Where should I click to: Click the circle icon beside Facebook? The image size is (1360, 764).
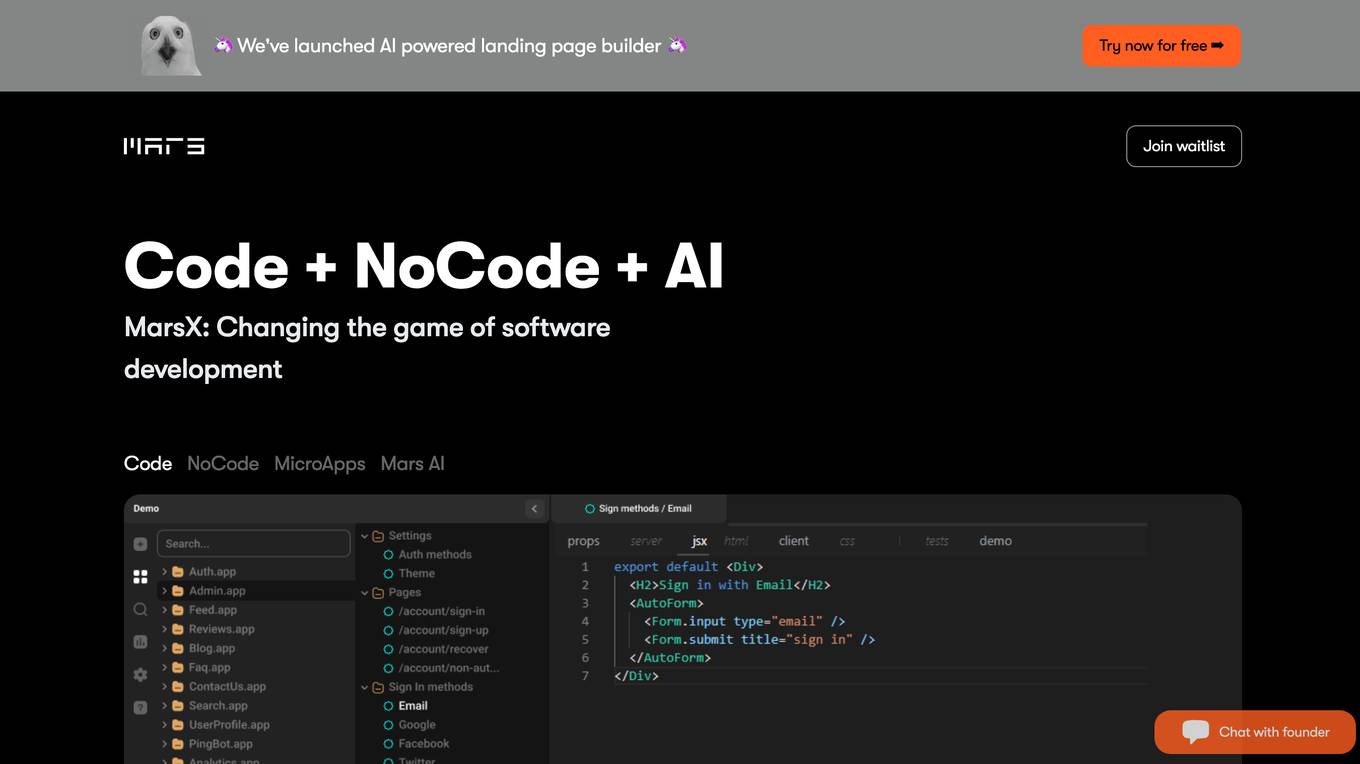coord(389,744)
